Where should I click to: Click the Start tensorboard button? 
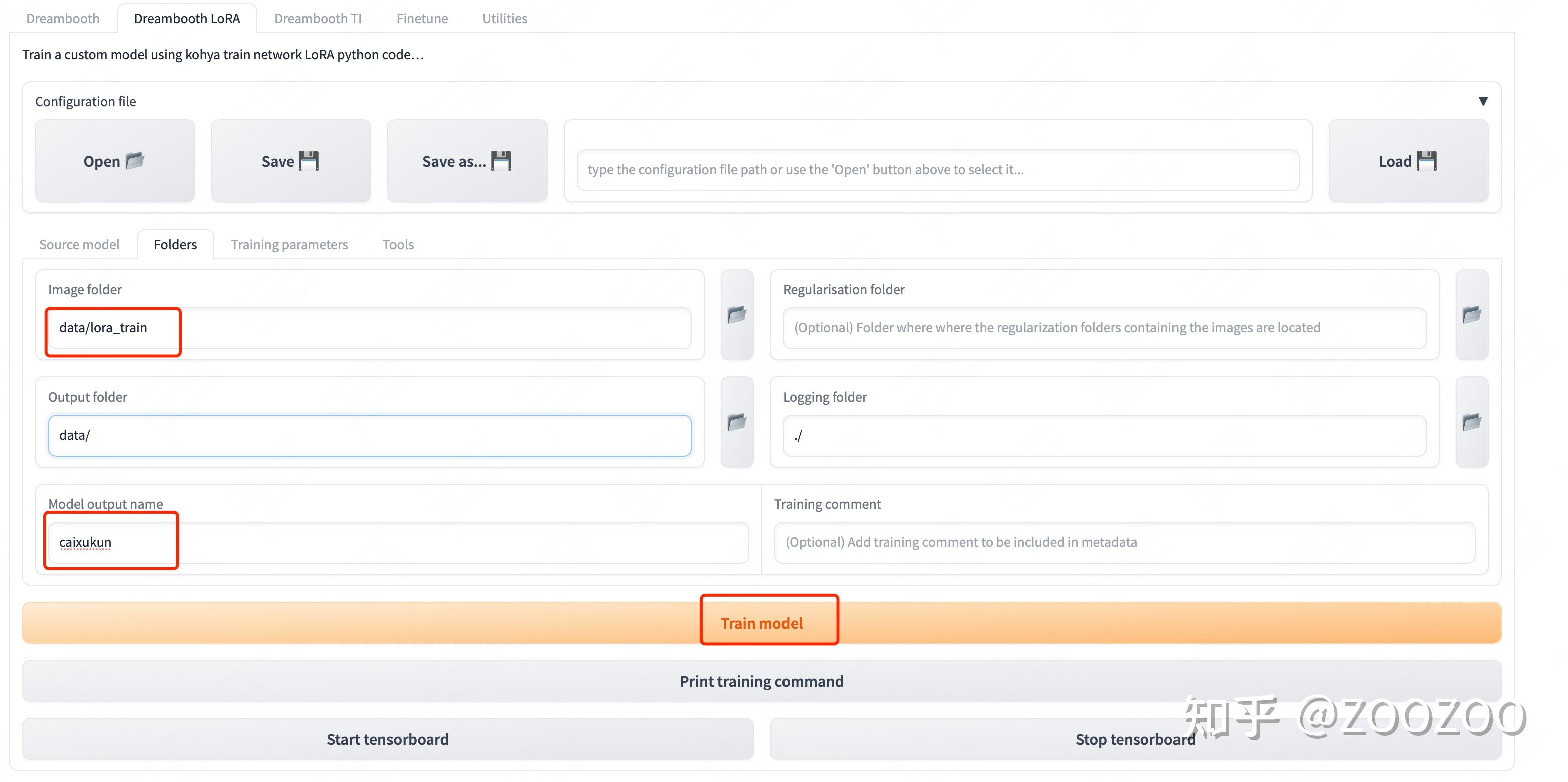pos(387,739)
